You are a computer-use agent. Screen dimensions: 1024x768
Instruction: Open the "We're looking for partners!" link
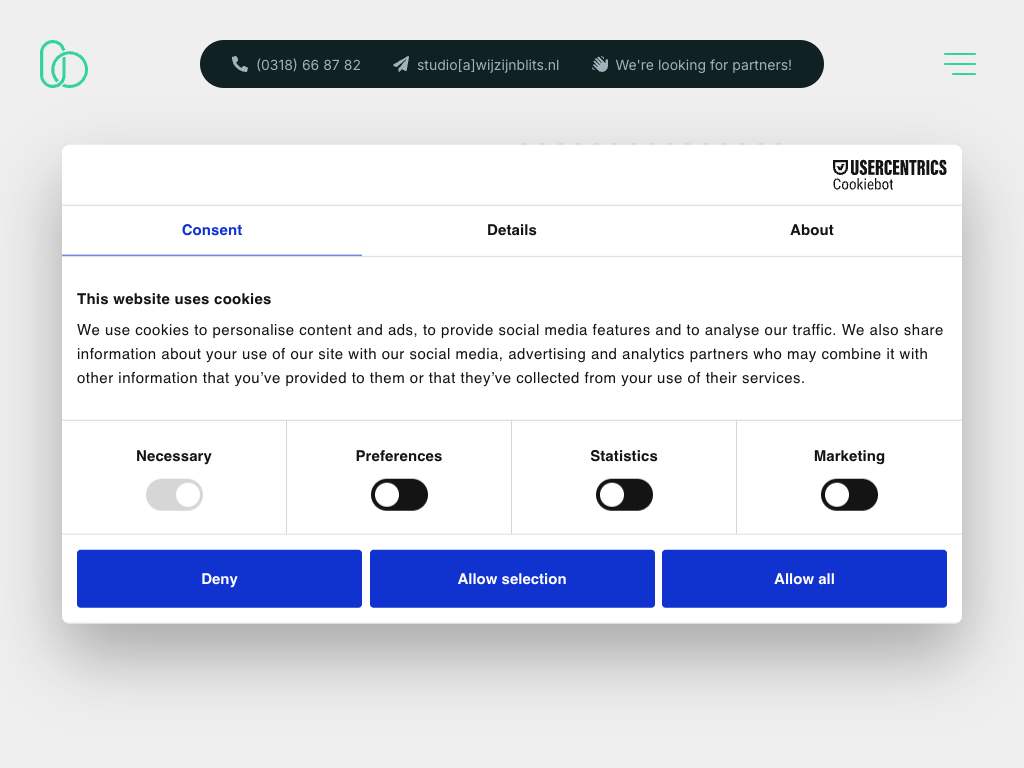click(703, 65)
